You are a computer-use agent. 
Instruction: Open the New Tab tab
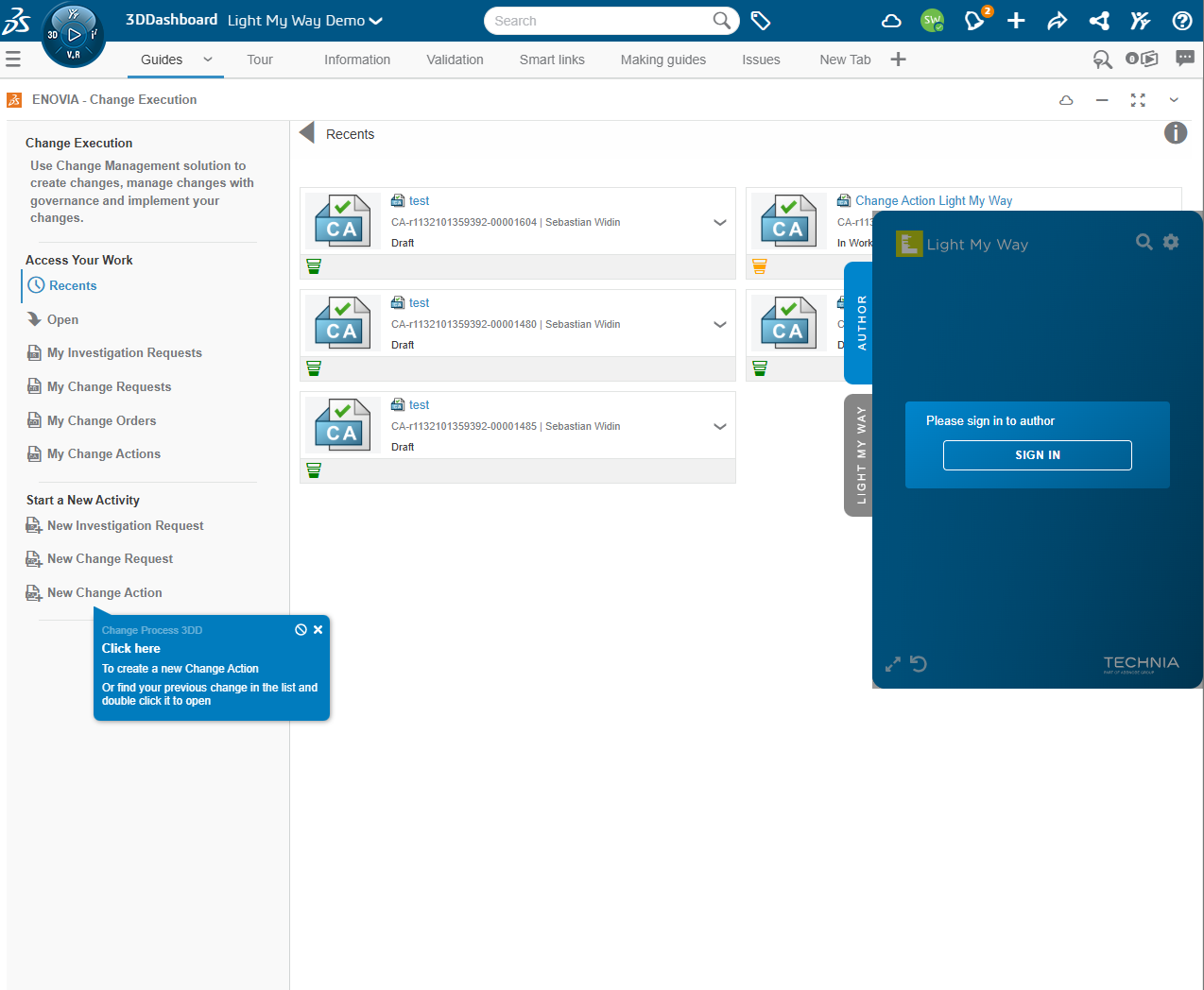pyautogui.click(x=845, y=60)
